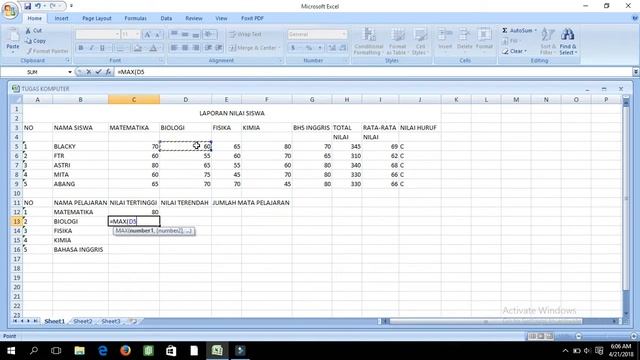The image size is (640, 360).
Task: Click the Sort & Filter button
Action: 547,41
